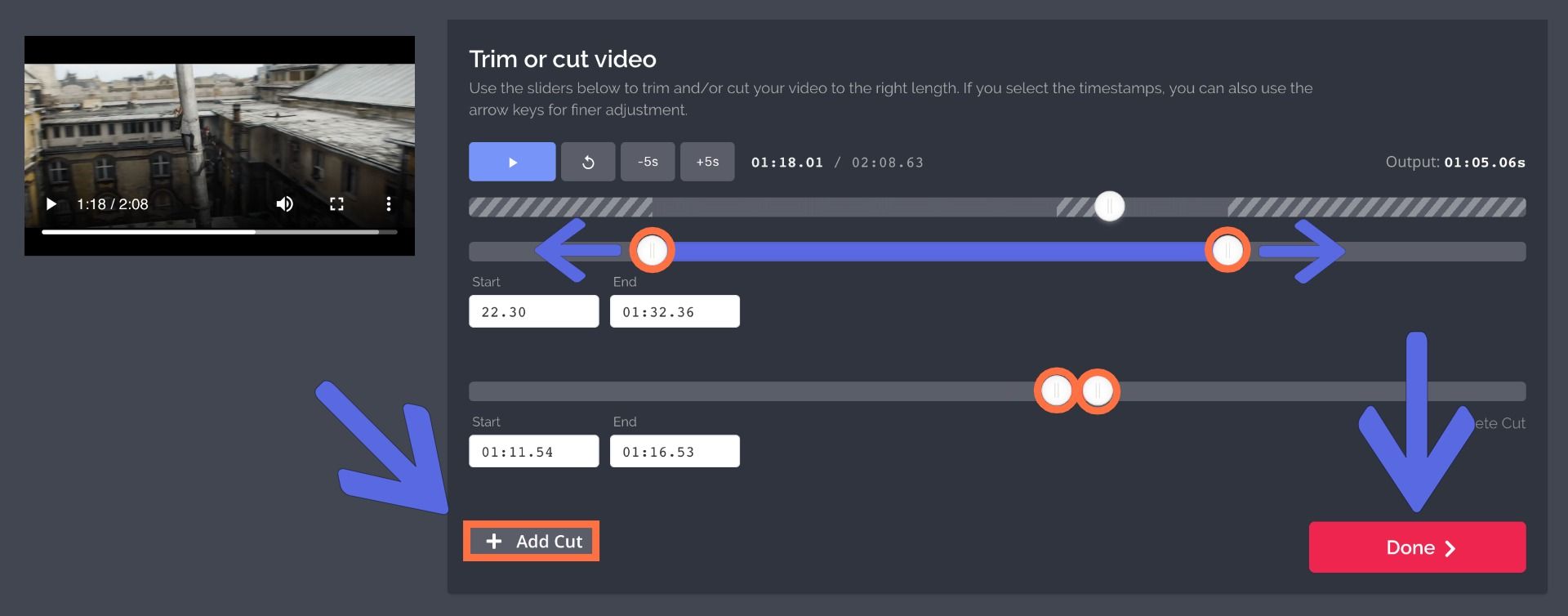Play the video in the preview player
The image size is (1568, 616).
coord(51,204)
